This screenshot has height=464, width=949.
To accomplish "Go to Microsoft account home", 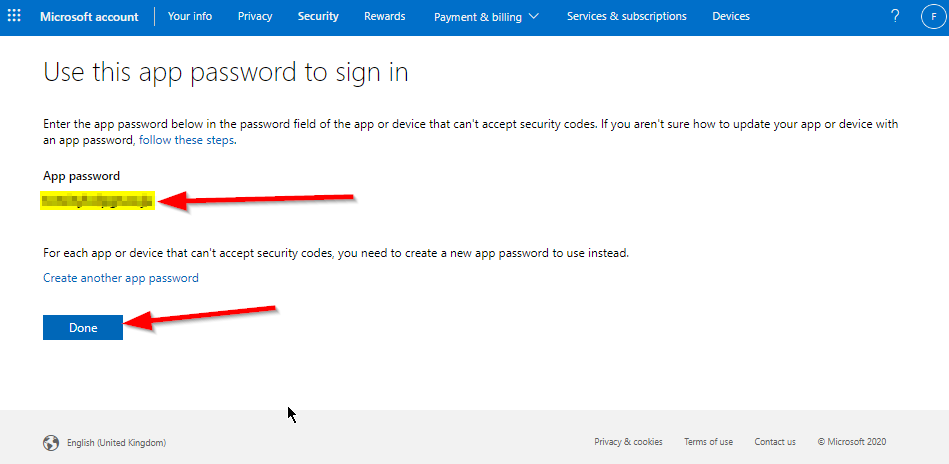I will click(x=89, y=17).
